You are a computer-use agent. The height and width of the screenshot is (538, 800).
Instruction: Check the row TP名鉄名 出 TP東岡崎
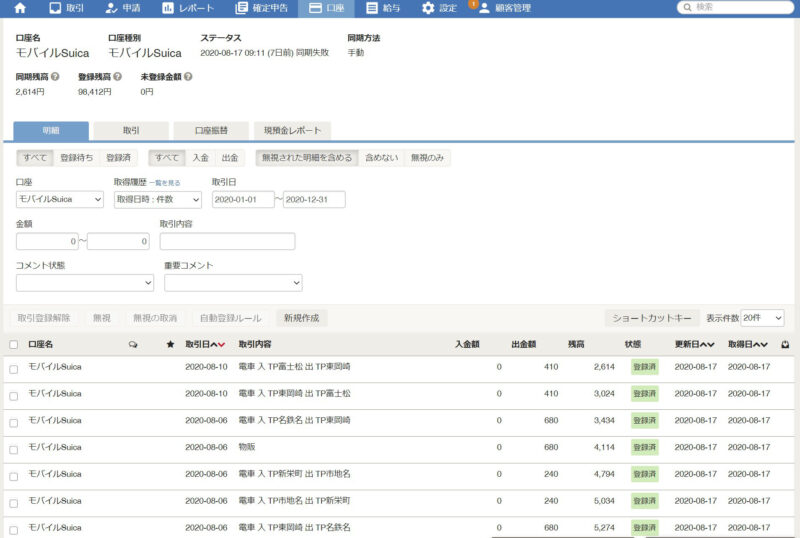[14, 423]
